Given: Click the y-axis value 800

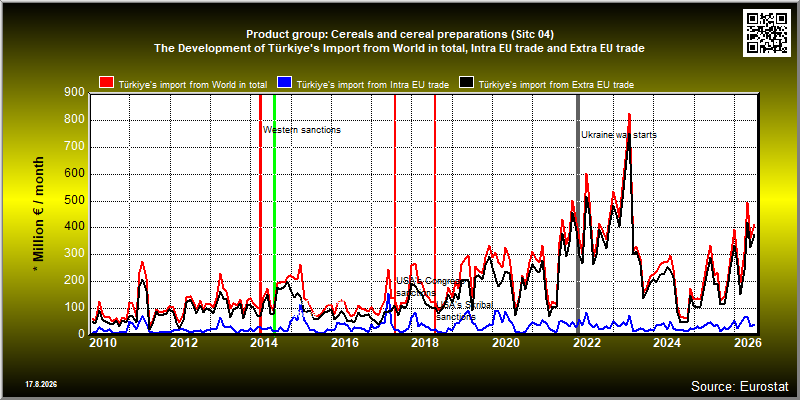Looking at the screenshot, I should [x=76, y=120].
